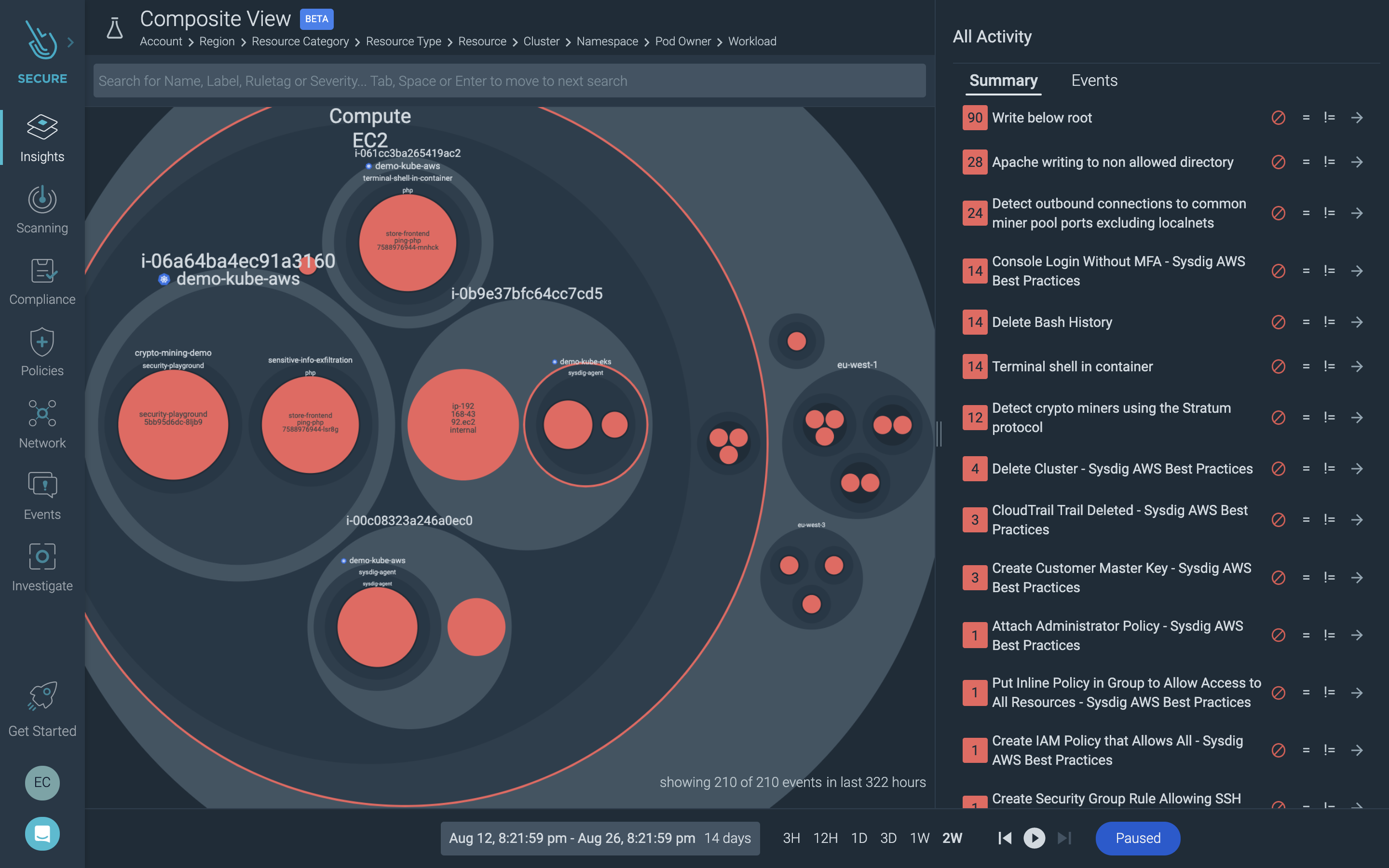Viewport: 1389px width, 868px height.
Task: Skip to next time interval
Action: point(1064,838)
